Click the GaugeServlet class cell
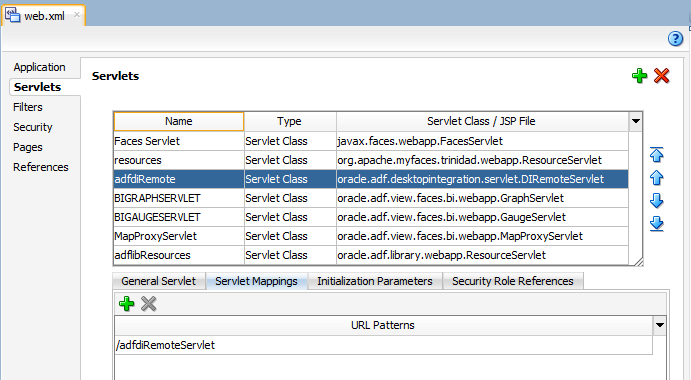 coord(482,217)
